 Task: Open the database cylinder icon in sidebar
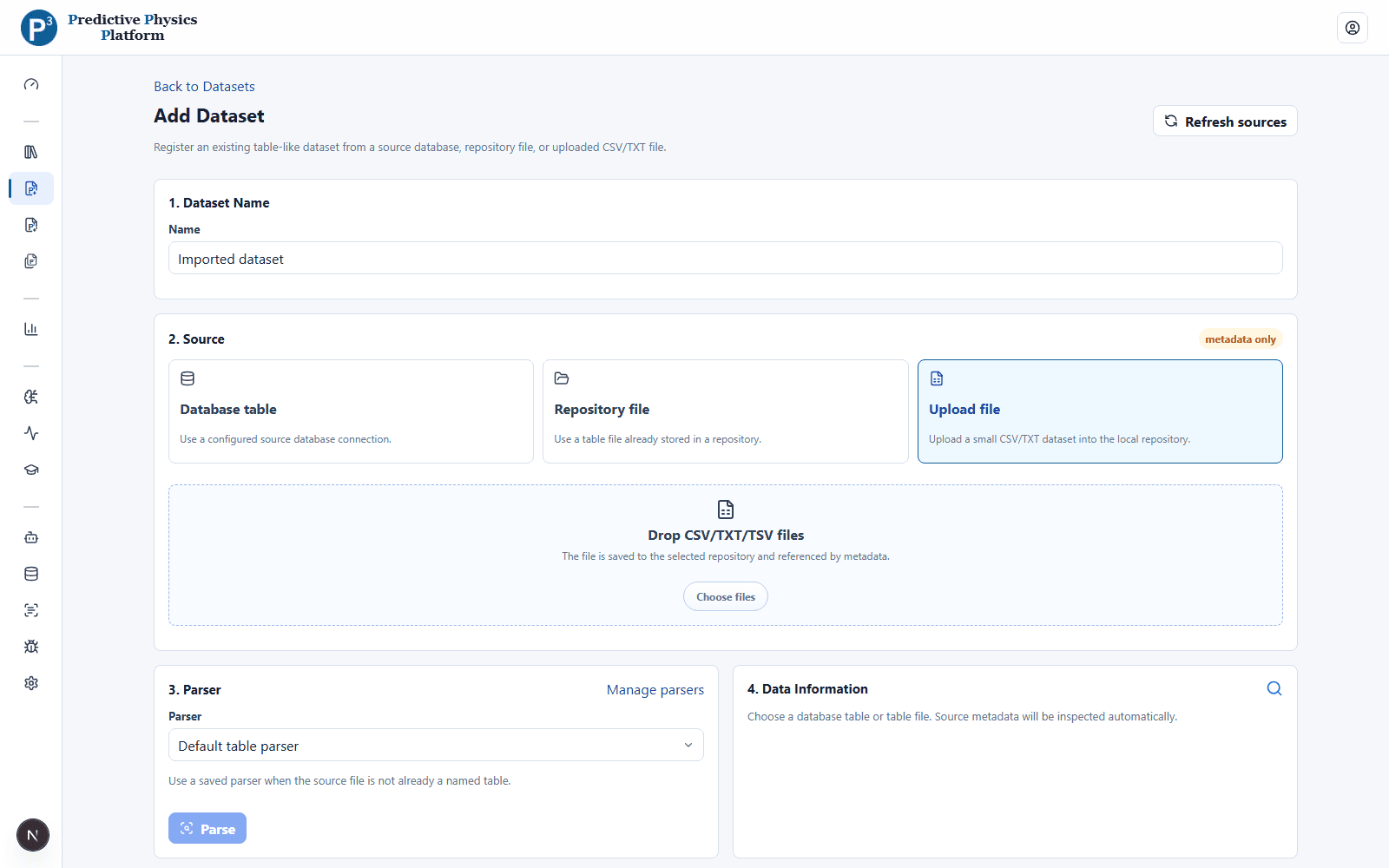(31, 574)
